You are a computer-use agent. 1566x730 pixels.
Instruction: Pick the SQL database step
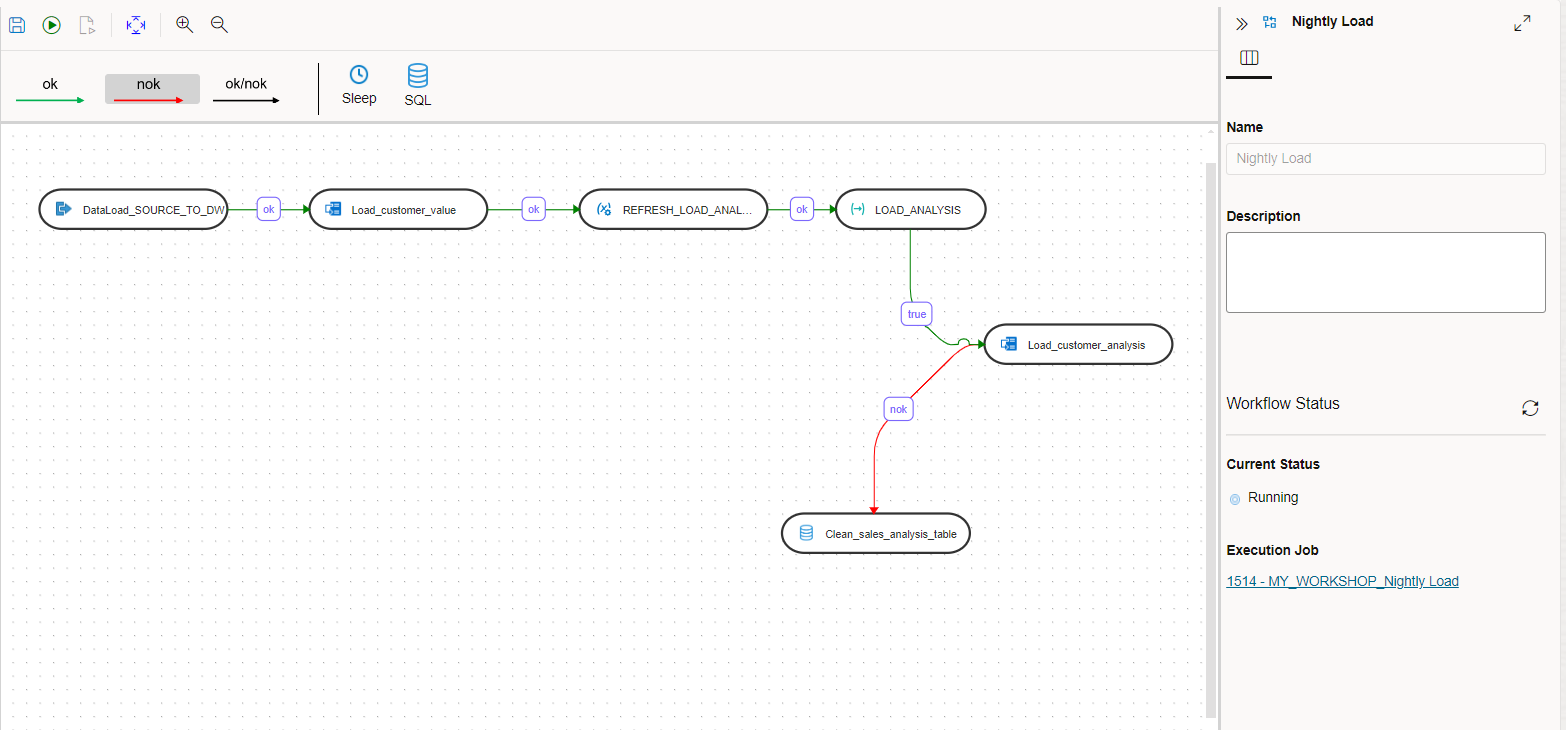click(418, 85)
